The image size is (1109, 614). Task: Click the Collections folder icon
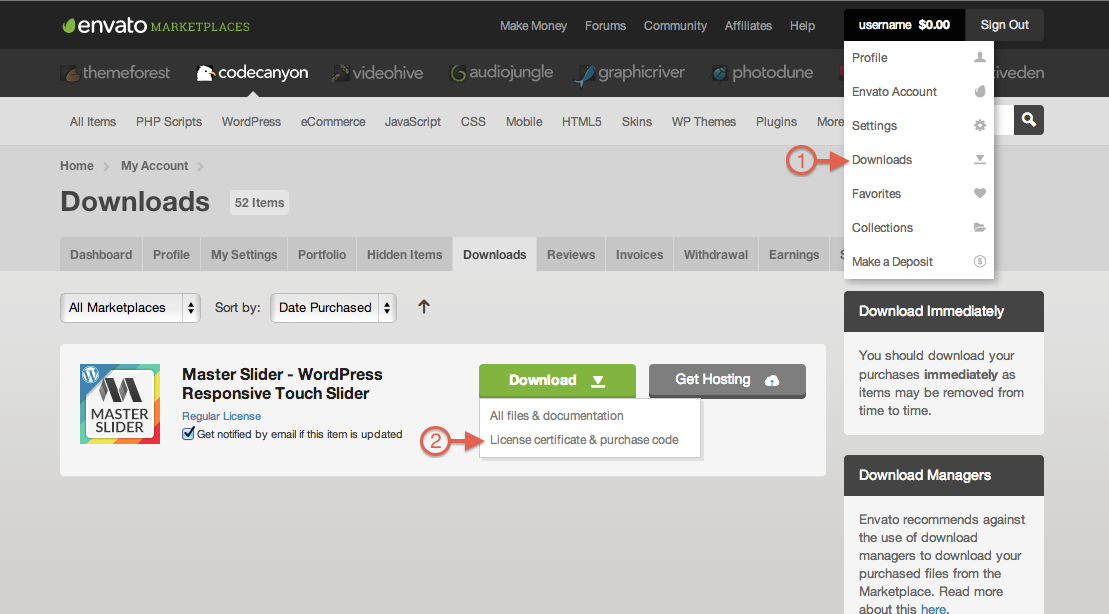979,227
